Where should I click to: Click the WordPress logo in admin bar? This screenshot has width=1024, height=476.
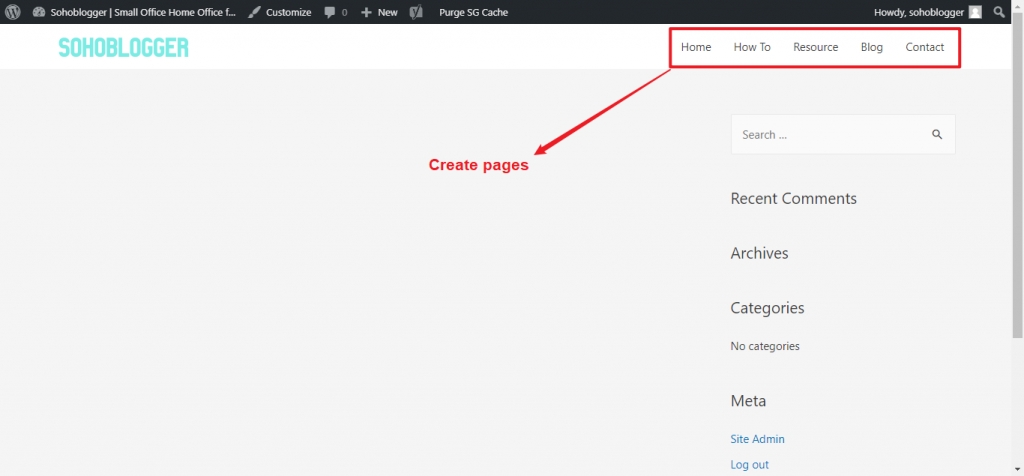click(13, 12)
